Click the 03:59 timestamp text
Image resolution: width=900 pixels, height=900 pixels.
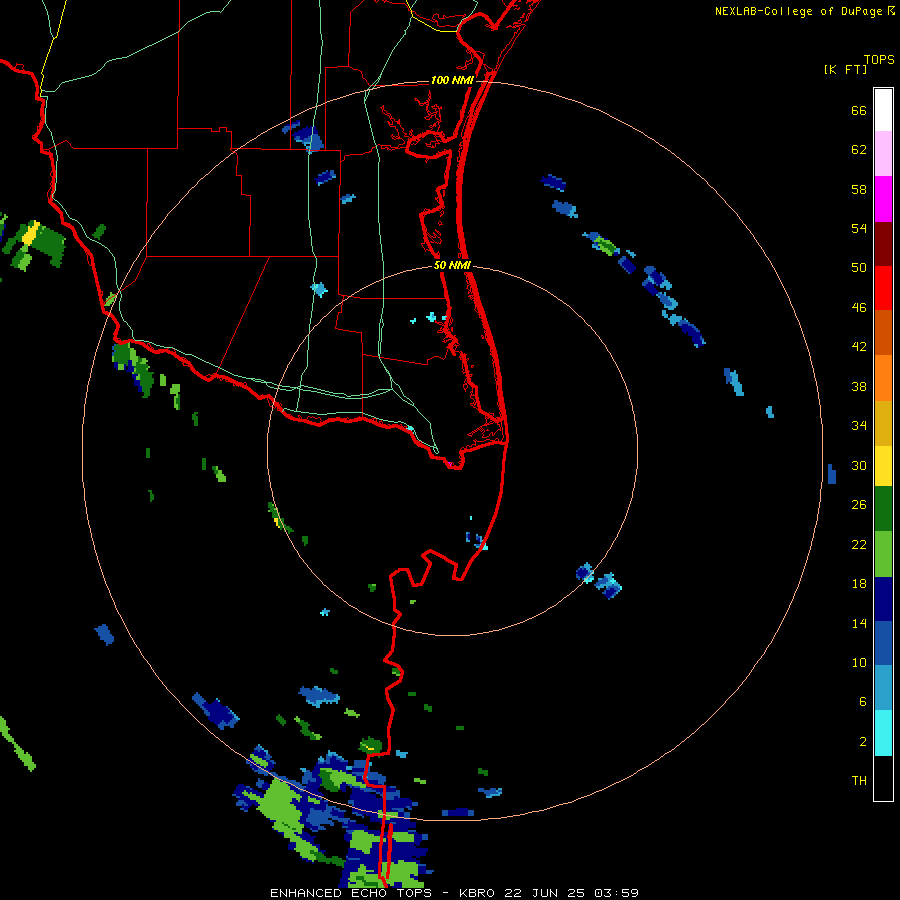click(x=616, y=893)
